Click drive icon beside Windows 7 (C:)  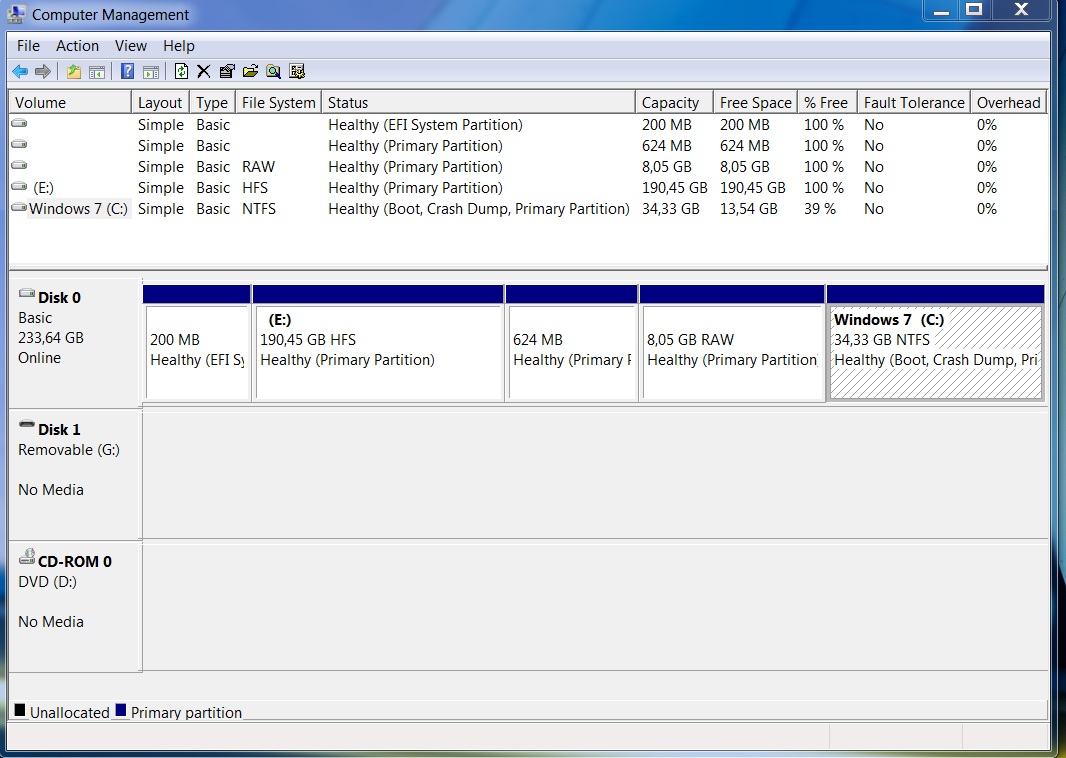[19, 207]
